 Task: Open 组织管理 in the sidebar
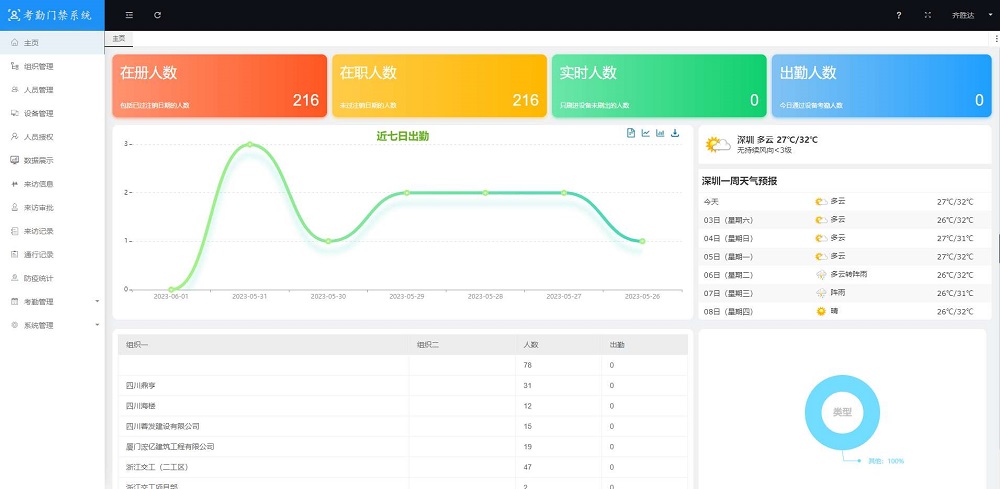[x=38, y=66]
